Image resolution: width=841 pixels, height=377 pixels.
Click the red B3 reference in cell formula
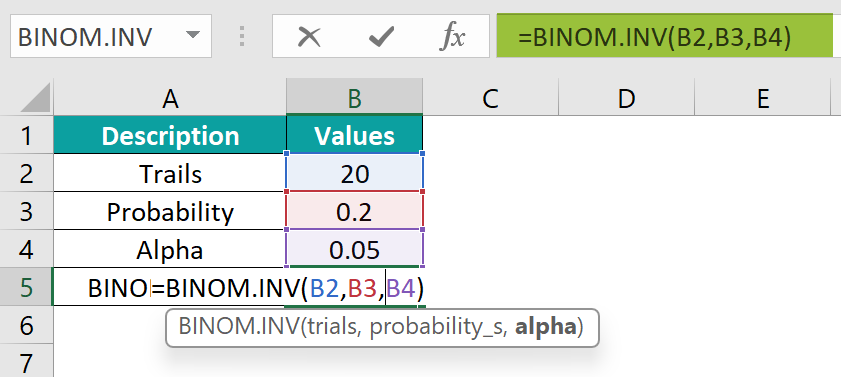[x=363, y=289]
